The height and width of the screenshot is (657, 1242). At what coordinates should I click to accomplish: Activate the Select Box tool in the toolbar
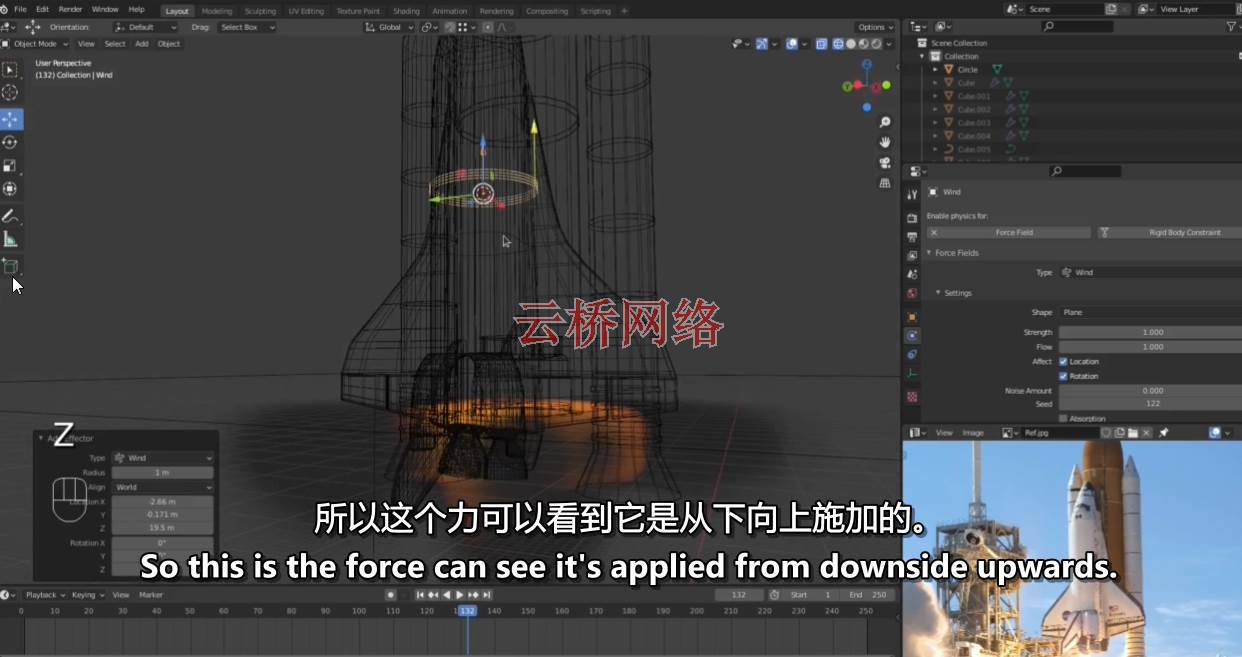[x=10, y=70]
